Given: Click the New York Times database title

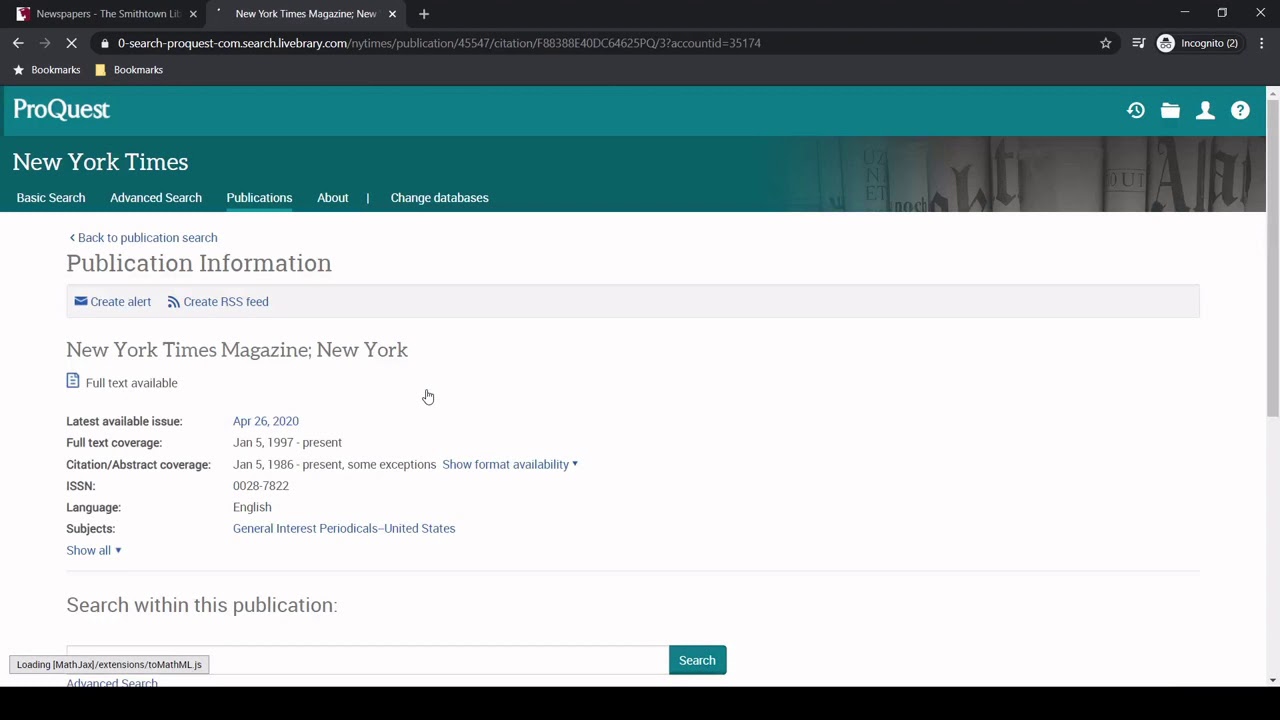Looking at the screenshot, I should 100,162.
